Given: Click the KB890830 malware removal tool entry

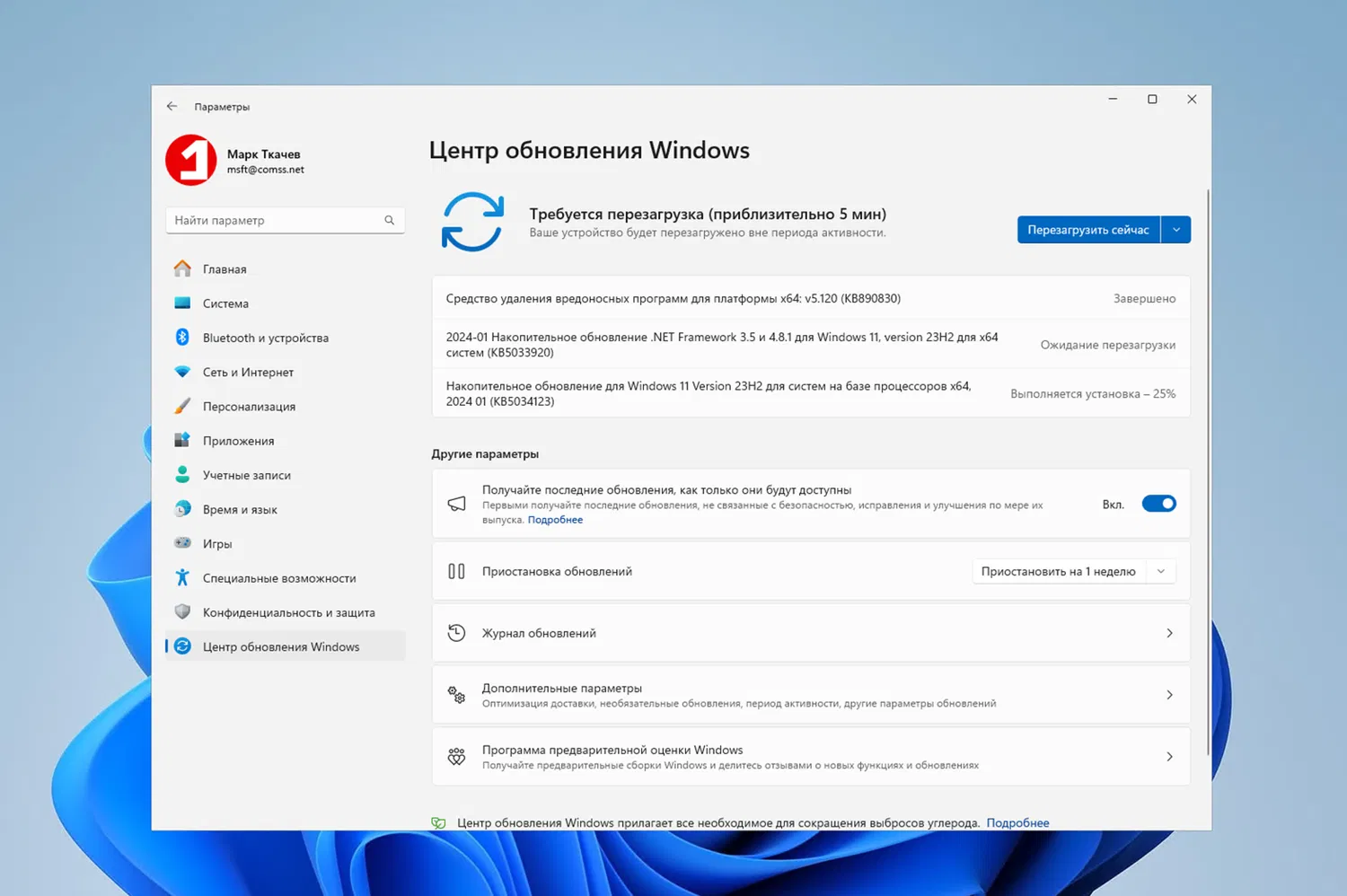Looking at the screenshot, I should tap(811, 298).
